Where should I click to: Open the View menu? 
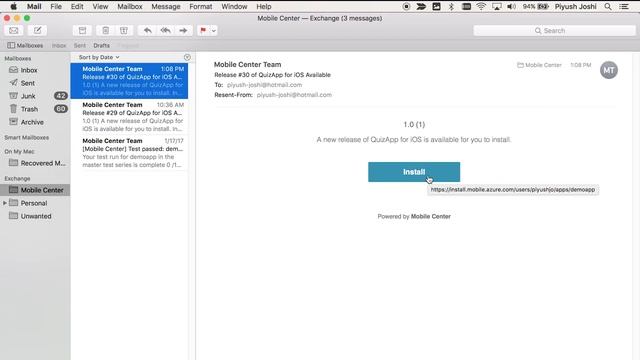(100, 7)
